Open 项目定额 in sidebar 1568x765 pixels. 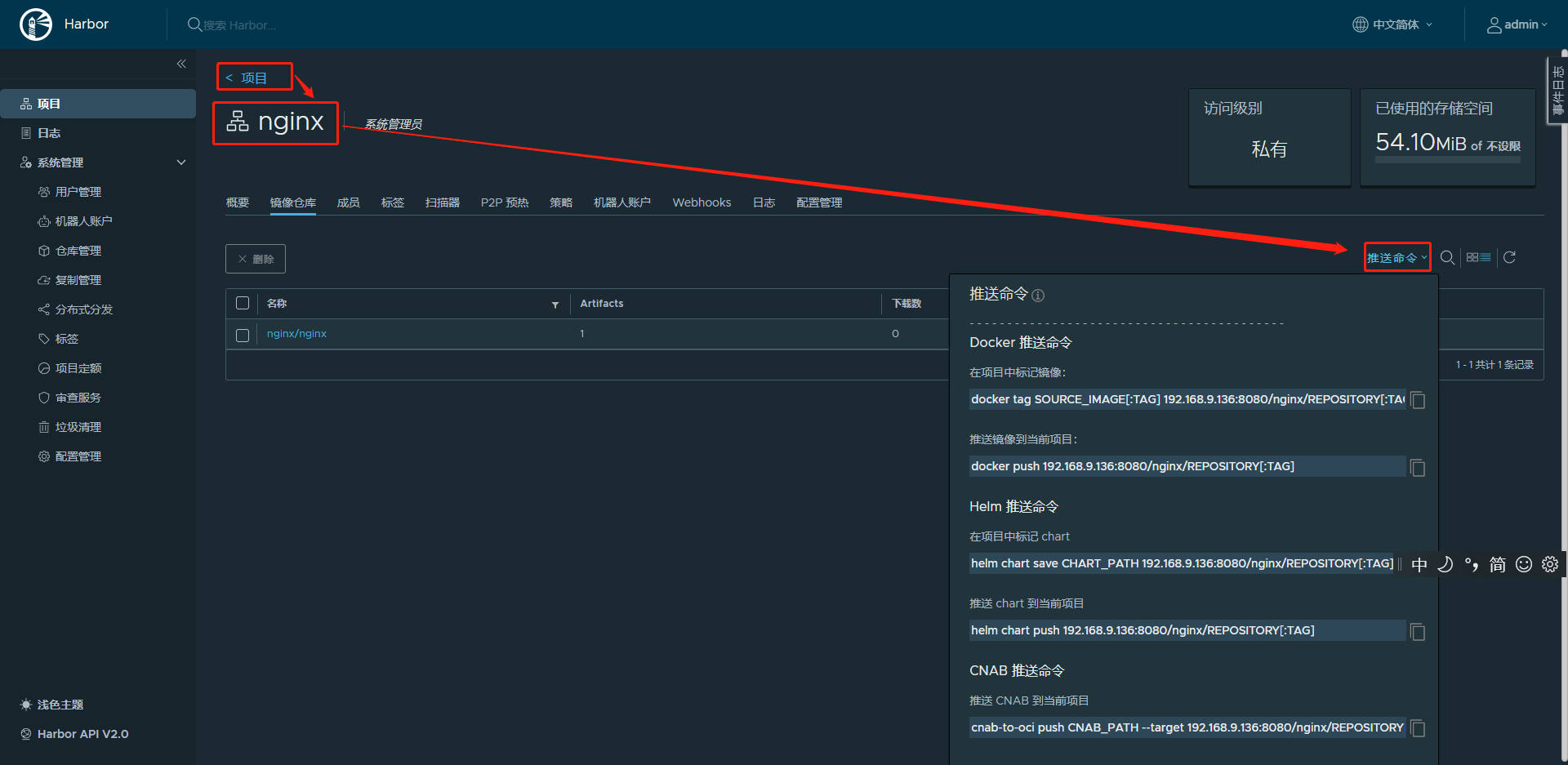pos(78,368)
